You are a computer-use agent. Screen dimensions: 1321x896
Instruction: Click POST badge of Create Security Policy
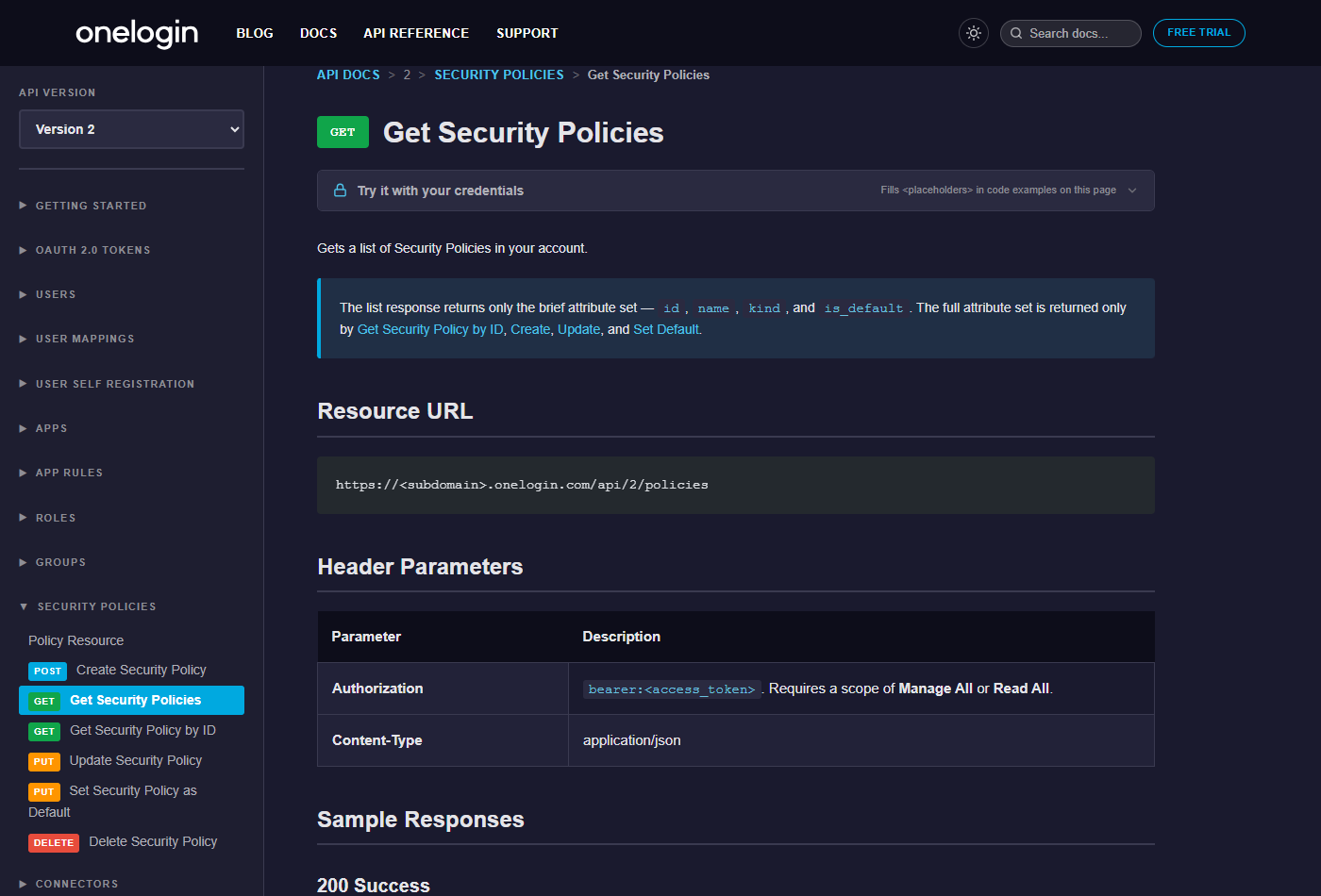[x=48, y=671]
